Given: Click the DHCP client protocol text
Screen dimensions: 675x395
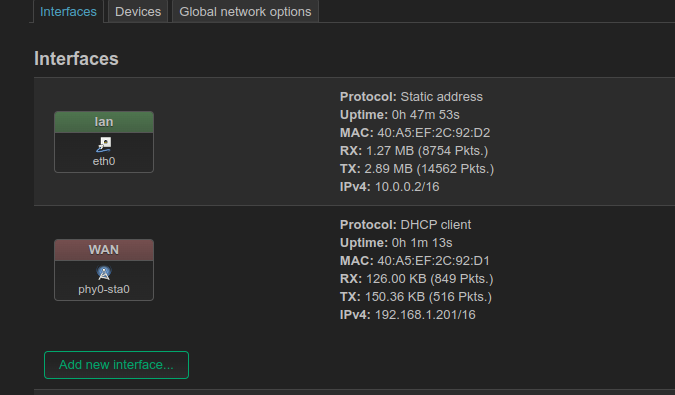Looking at the screenshot, I should pyautogui.click(x=436, y=225).
